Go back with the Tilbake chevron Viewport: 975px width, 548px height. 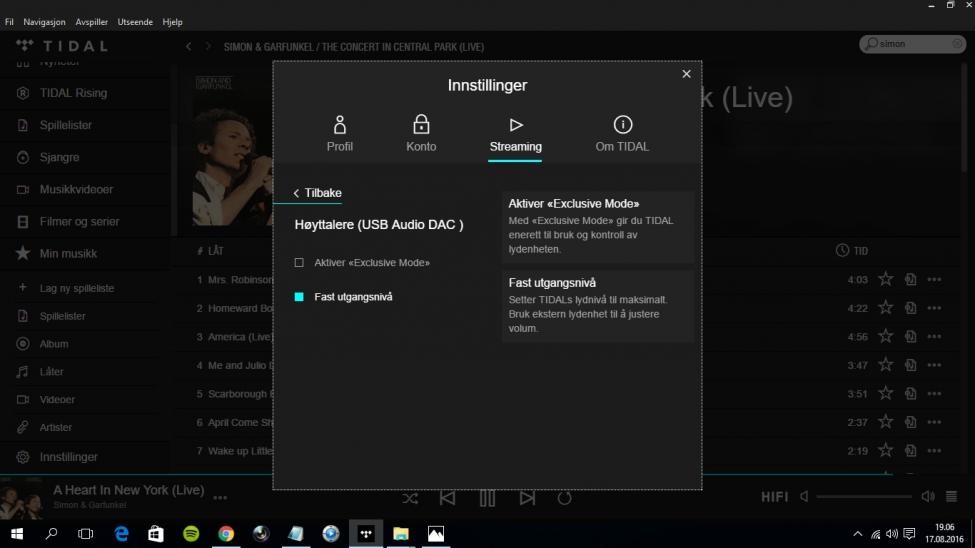click(x=296, y=194)
